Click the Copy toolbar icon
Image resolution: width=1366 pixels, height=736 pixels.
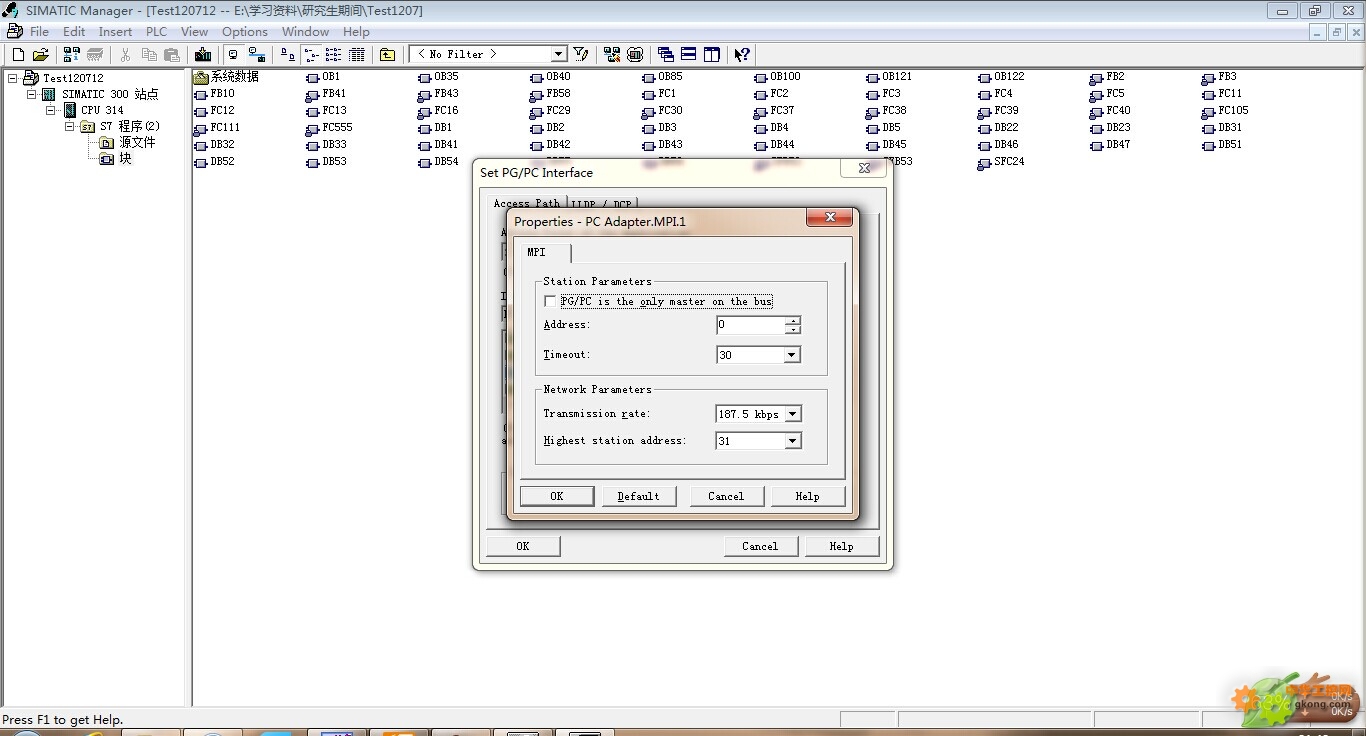[x=149, y=55]
